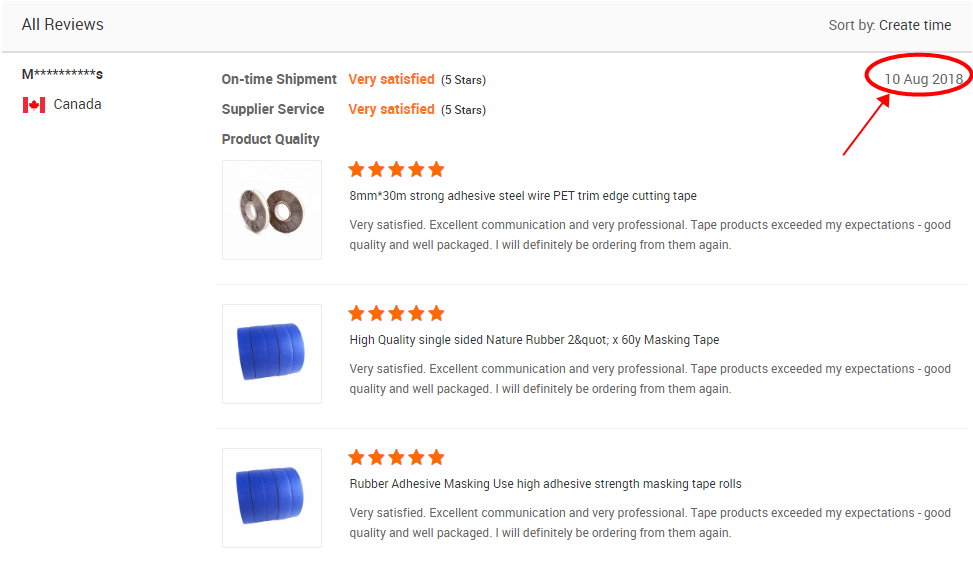Click the On-time Shipment label
Screen dimensions: 973x581
pyautogui.click(x=279, y=79)
